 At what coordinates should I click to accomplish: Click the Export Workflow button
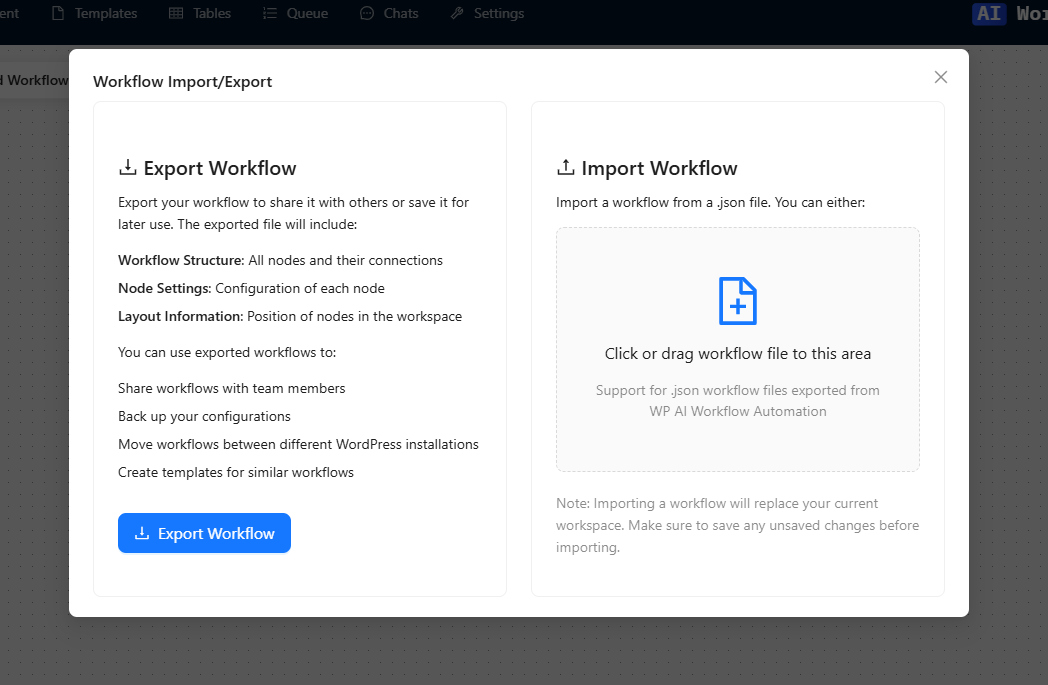point(204,533)
